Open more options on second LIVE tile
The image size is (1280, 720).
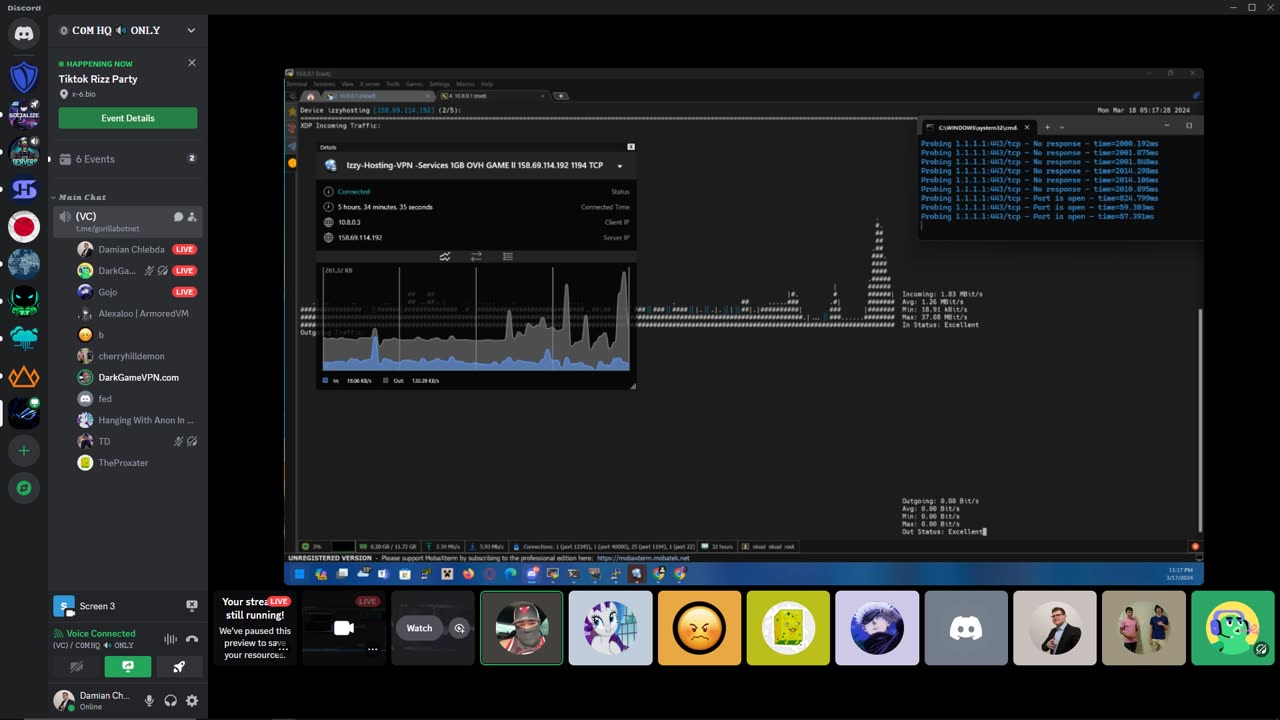pos(372,648)
